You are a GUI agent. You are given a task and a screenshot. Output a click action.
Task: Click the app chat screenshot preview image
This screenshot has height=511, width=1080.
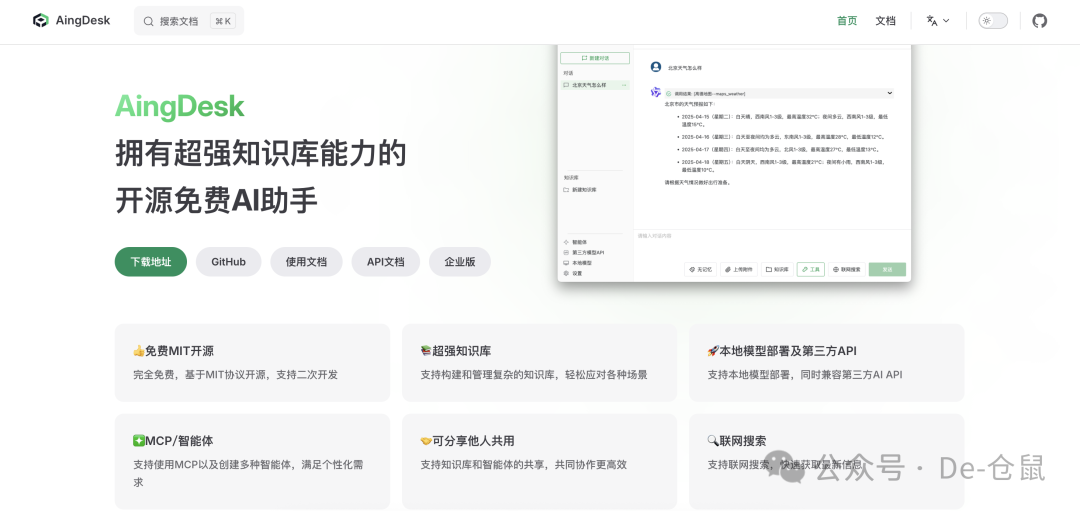point(734,163)
